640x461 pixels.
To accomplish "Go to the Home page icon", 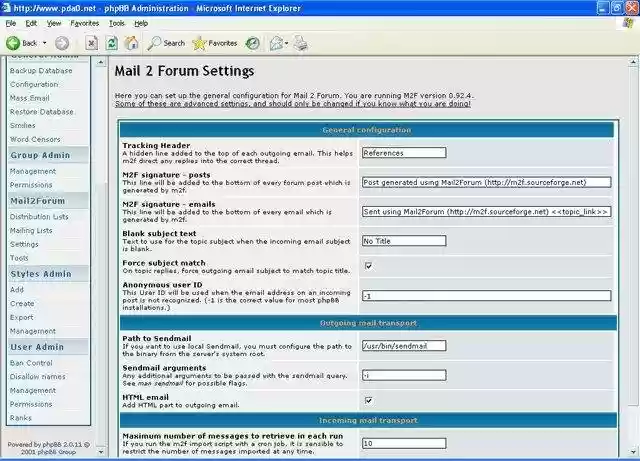I will [x=131, y=43].
